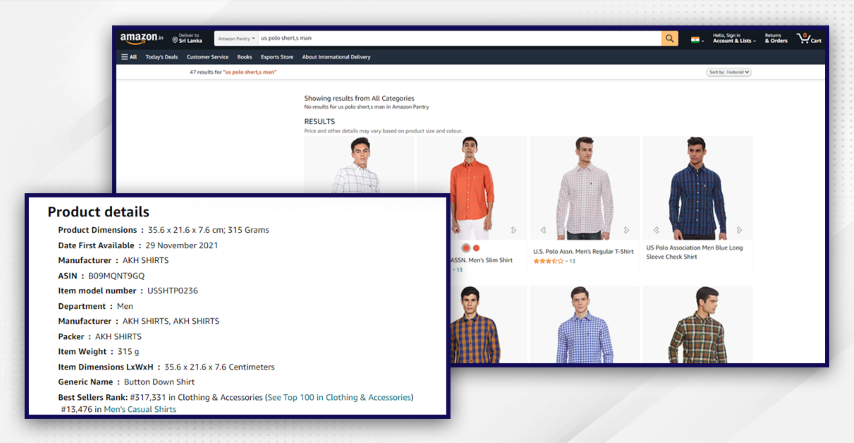Open the pink checked shirt product image
This screenshot has width=854, height=443.
click(x=585, y=188)
